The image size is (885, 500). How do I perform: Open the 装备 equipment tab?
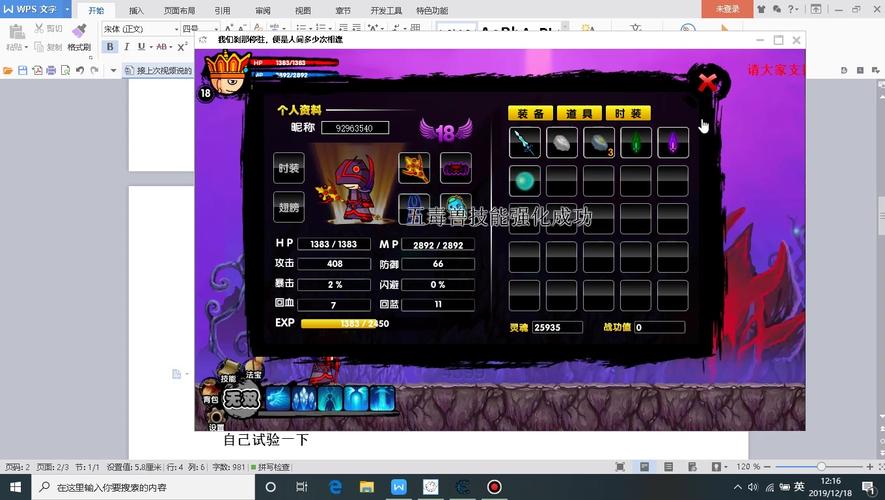[x=530, y=113]
